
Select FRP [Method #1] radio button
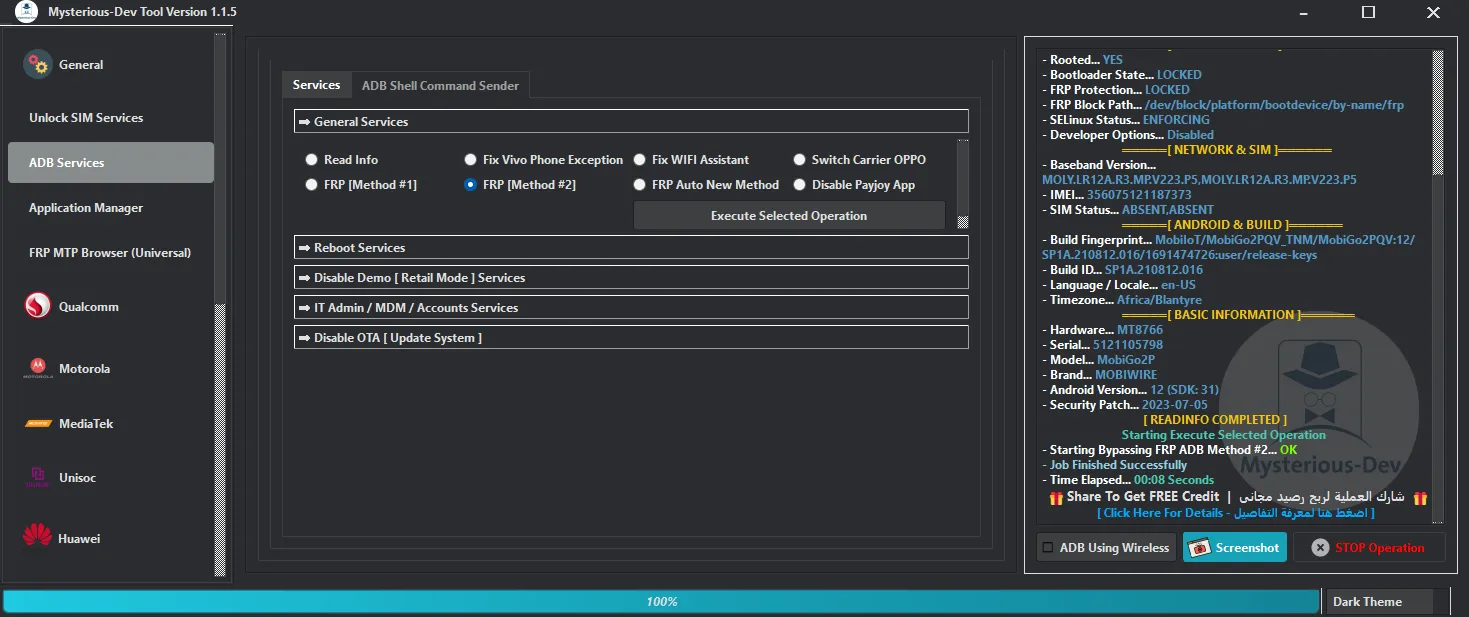coord(312,185)
